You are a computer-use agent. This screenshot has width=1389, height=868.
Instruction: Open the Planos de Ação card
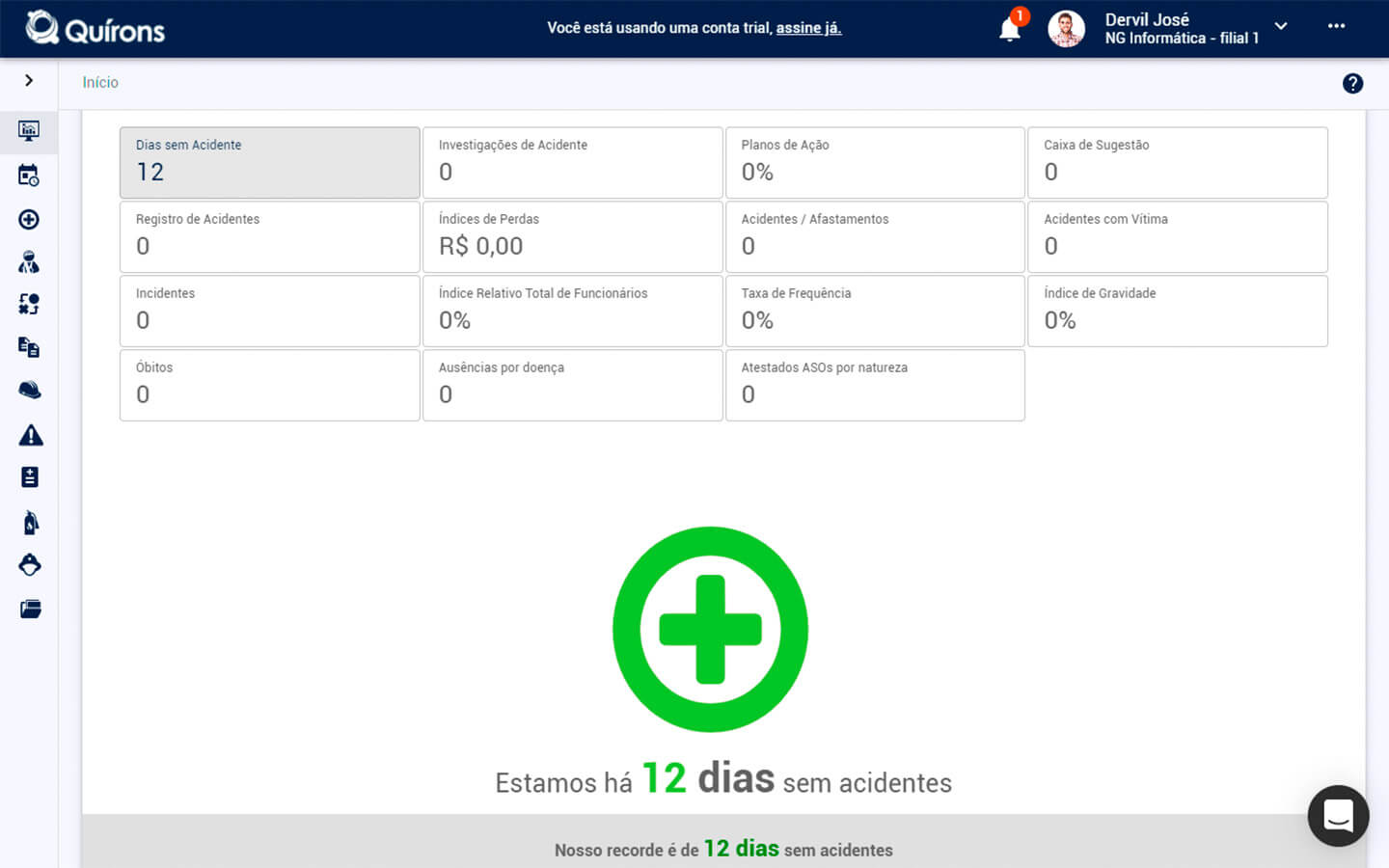coord(875,162)
